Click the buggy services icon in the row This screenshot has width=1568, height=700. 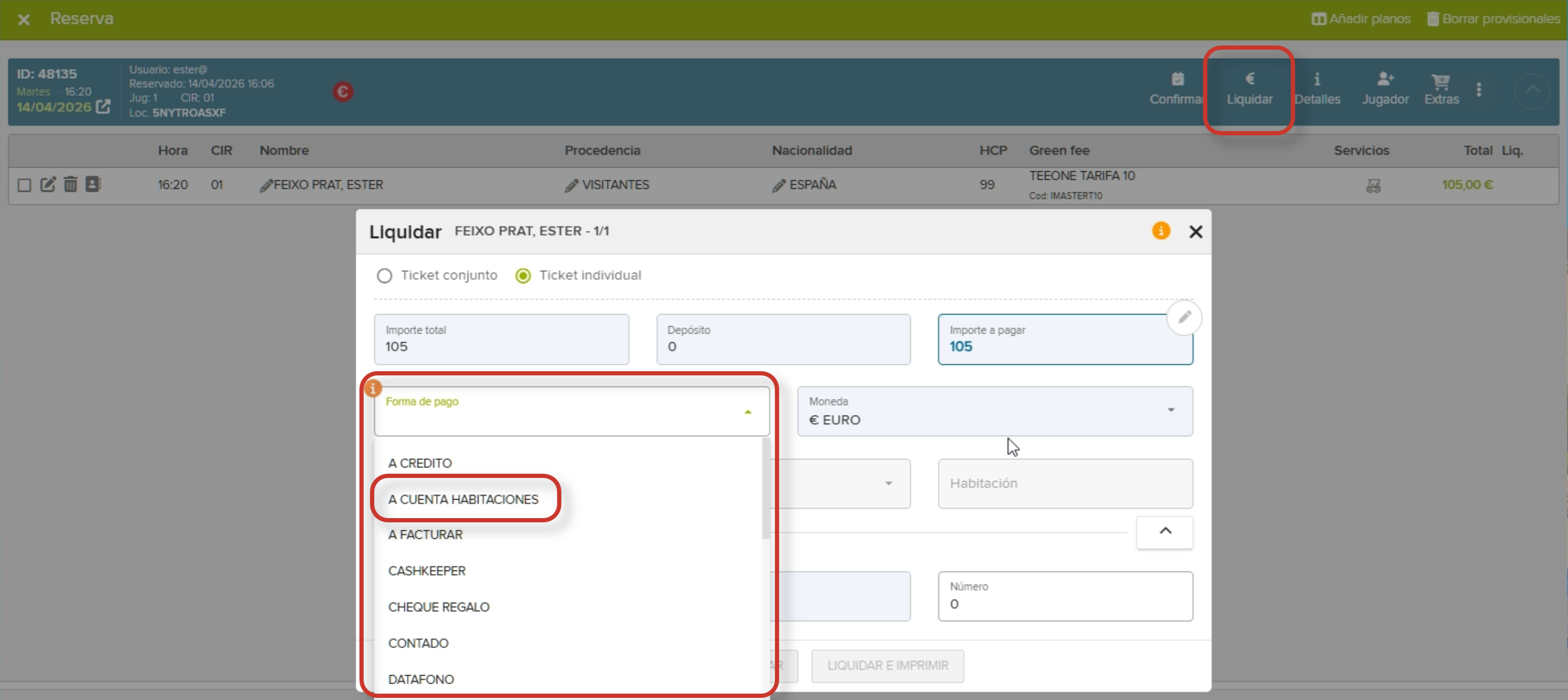tap(1373, 185)
